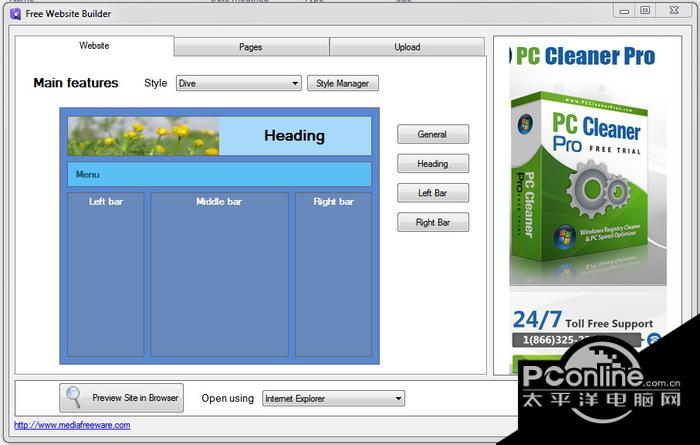Click the PC Cleaner Pro ad title
This screenshot has width=700, height=445.
pyautogui.click(x=583, y=56)
